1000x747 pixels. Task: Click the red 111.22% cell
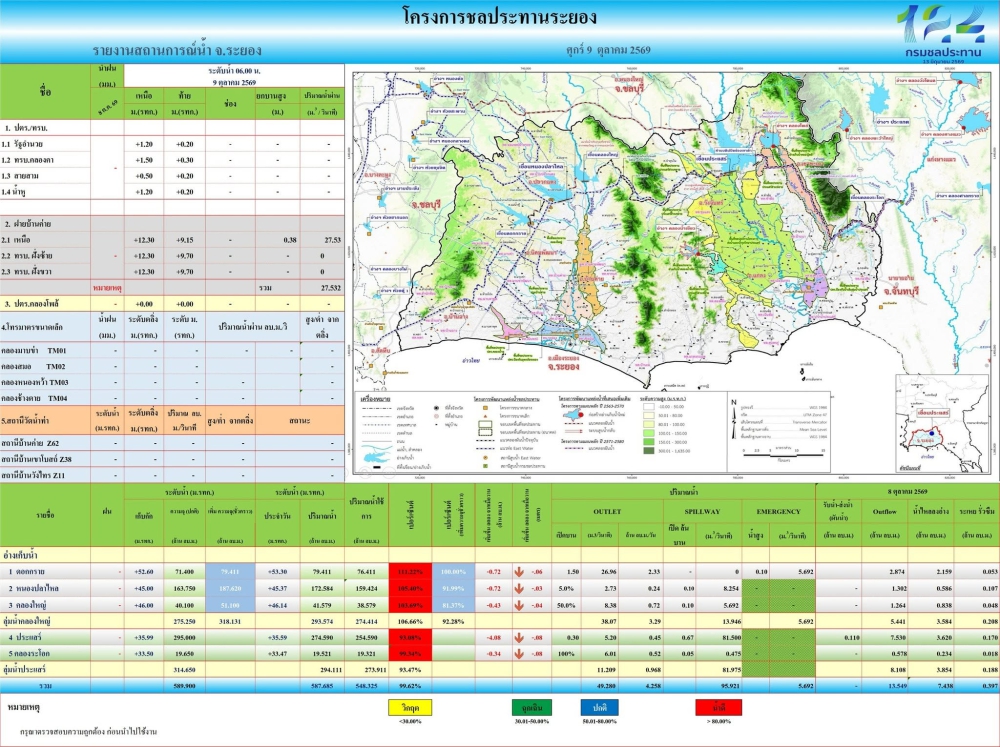[x=410, y=572]
